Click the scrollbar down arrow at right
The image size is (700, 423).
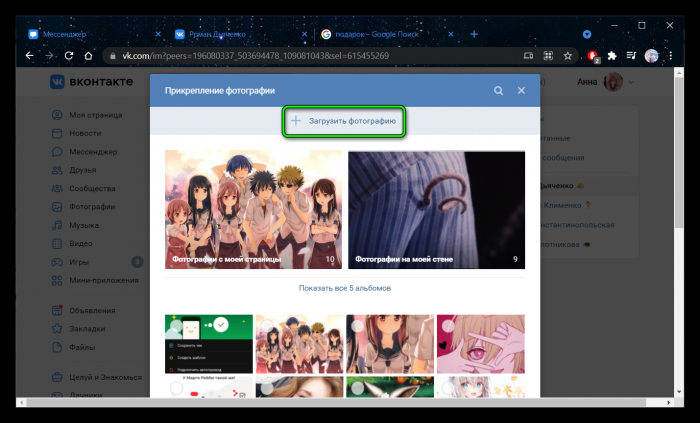[679, 392]
